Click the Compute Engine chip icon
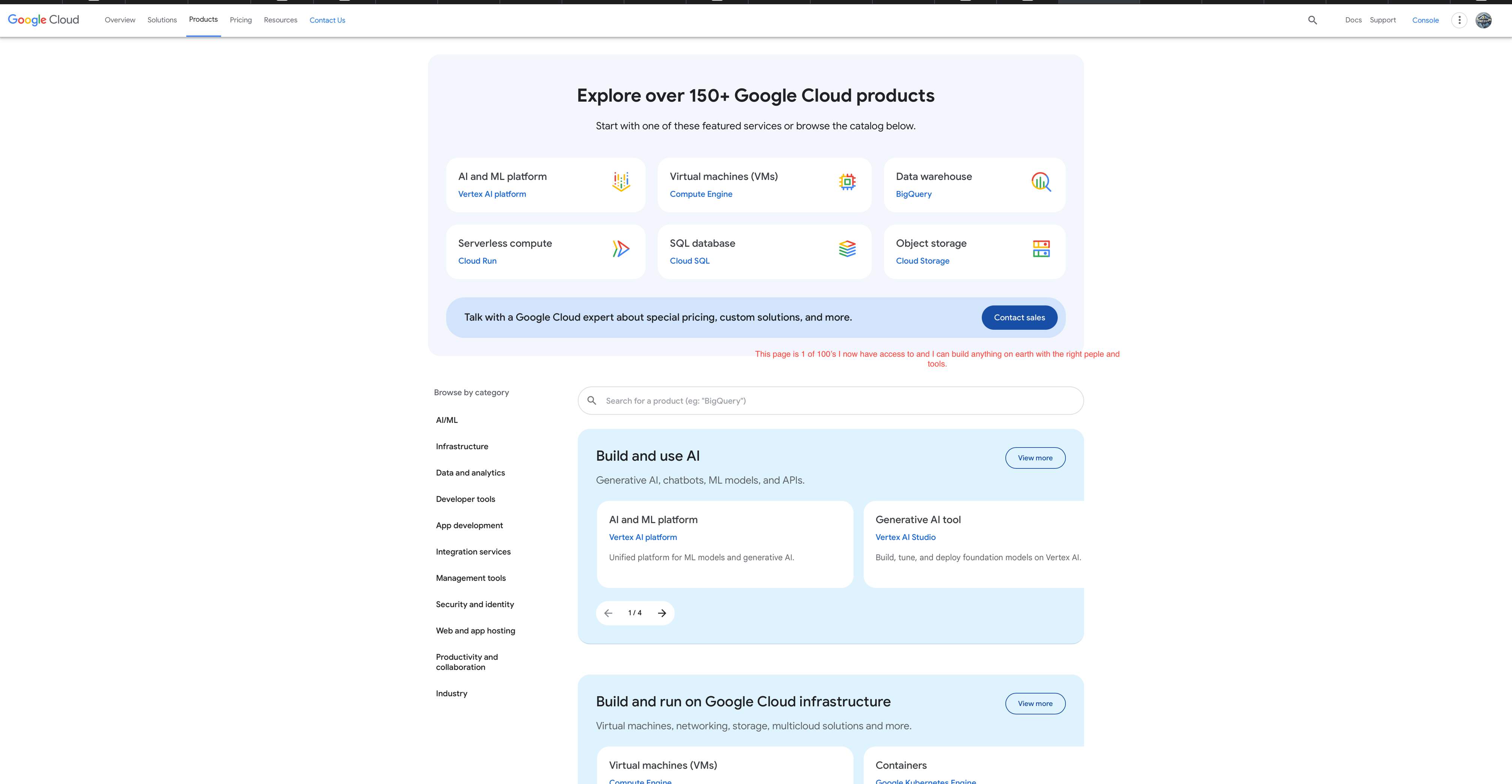The image size is (1512, 784). [847, 182]
